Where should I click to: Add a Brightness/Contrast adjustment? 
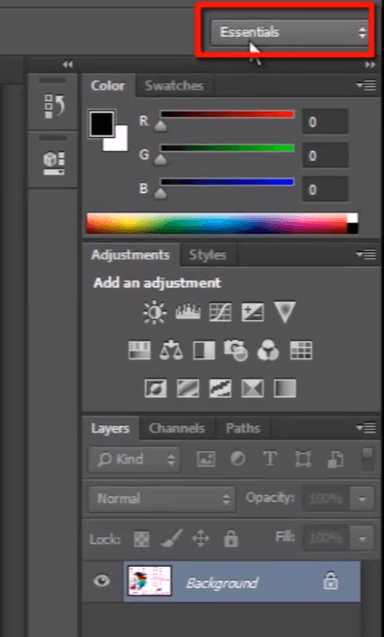154,312
